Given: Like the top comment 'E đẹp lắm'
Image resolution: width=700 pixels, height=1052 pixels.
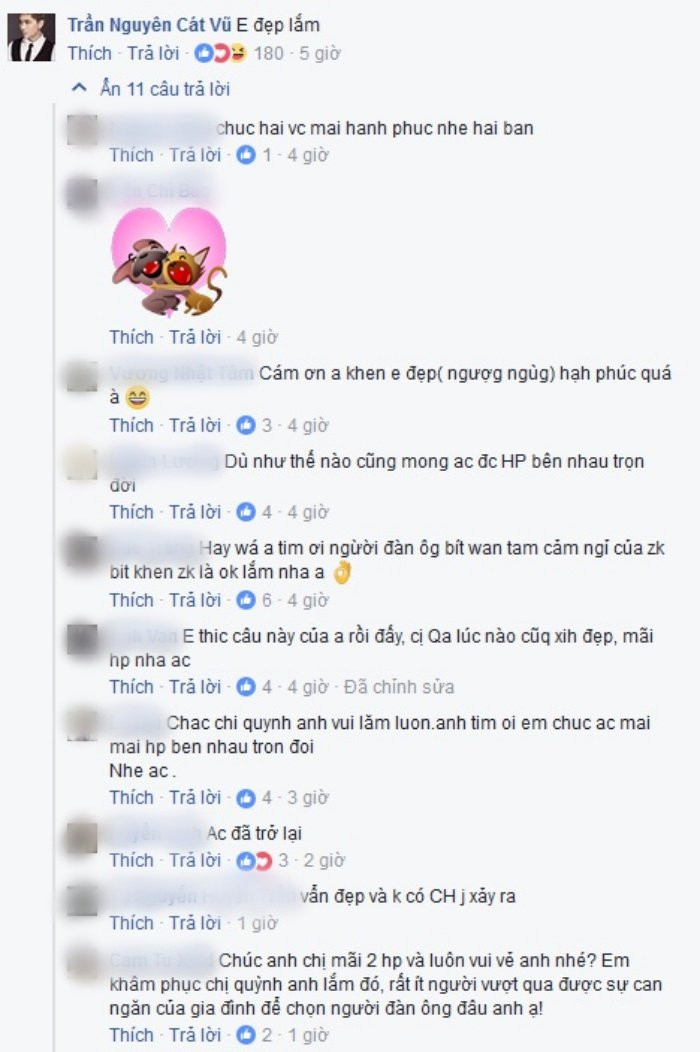Looking at the screenshot, I should [89, 53].
